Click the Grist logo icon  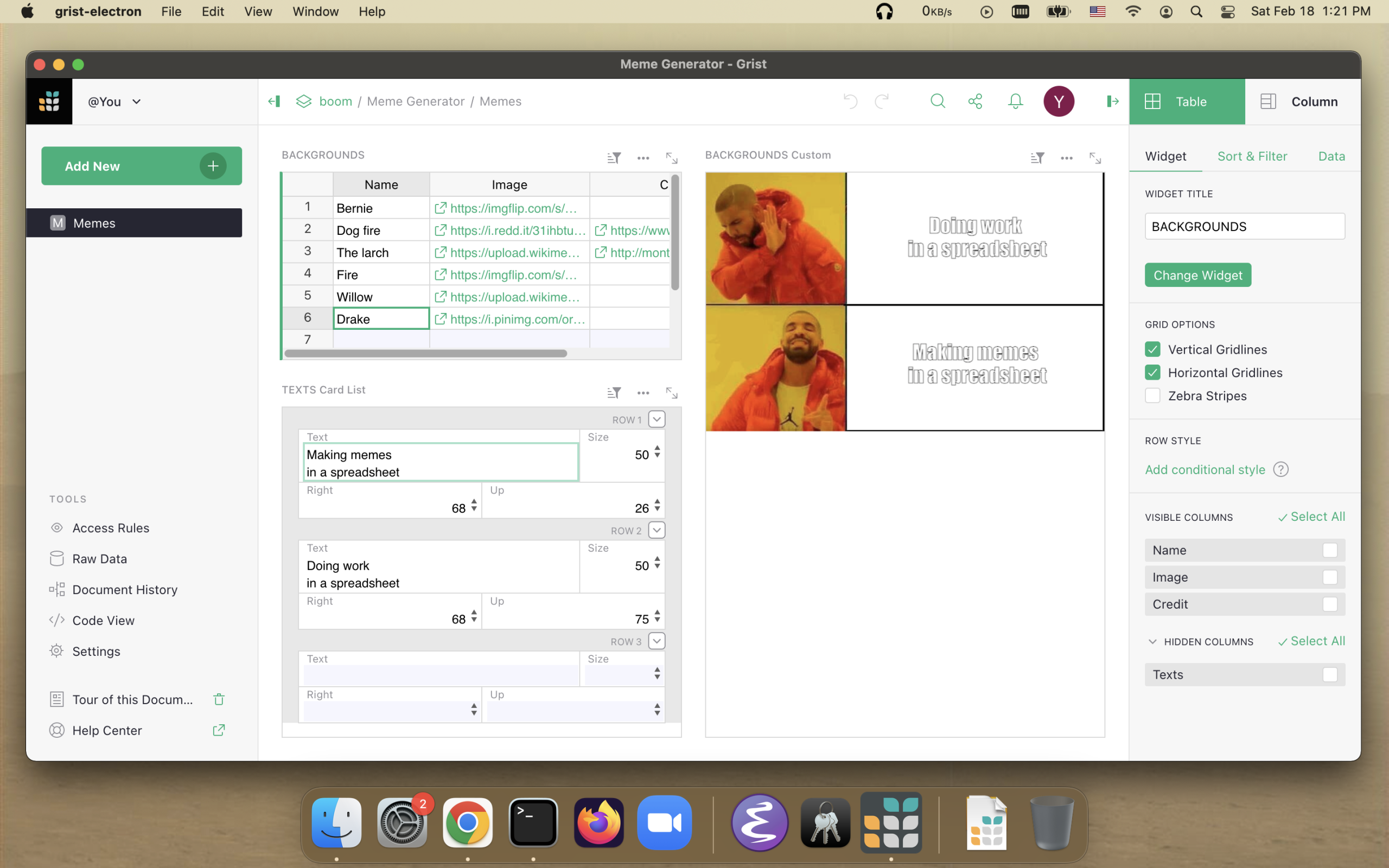[49, 101]
